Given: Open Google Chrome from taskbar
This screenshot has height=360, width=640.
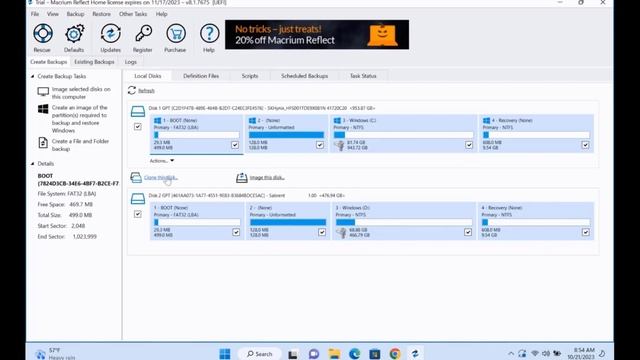Looking at the screenshot, I should click(395, 353).
